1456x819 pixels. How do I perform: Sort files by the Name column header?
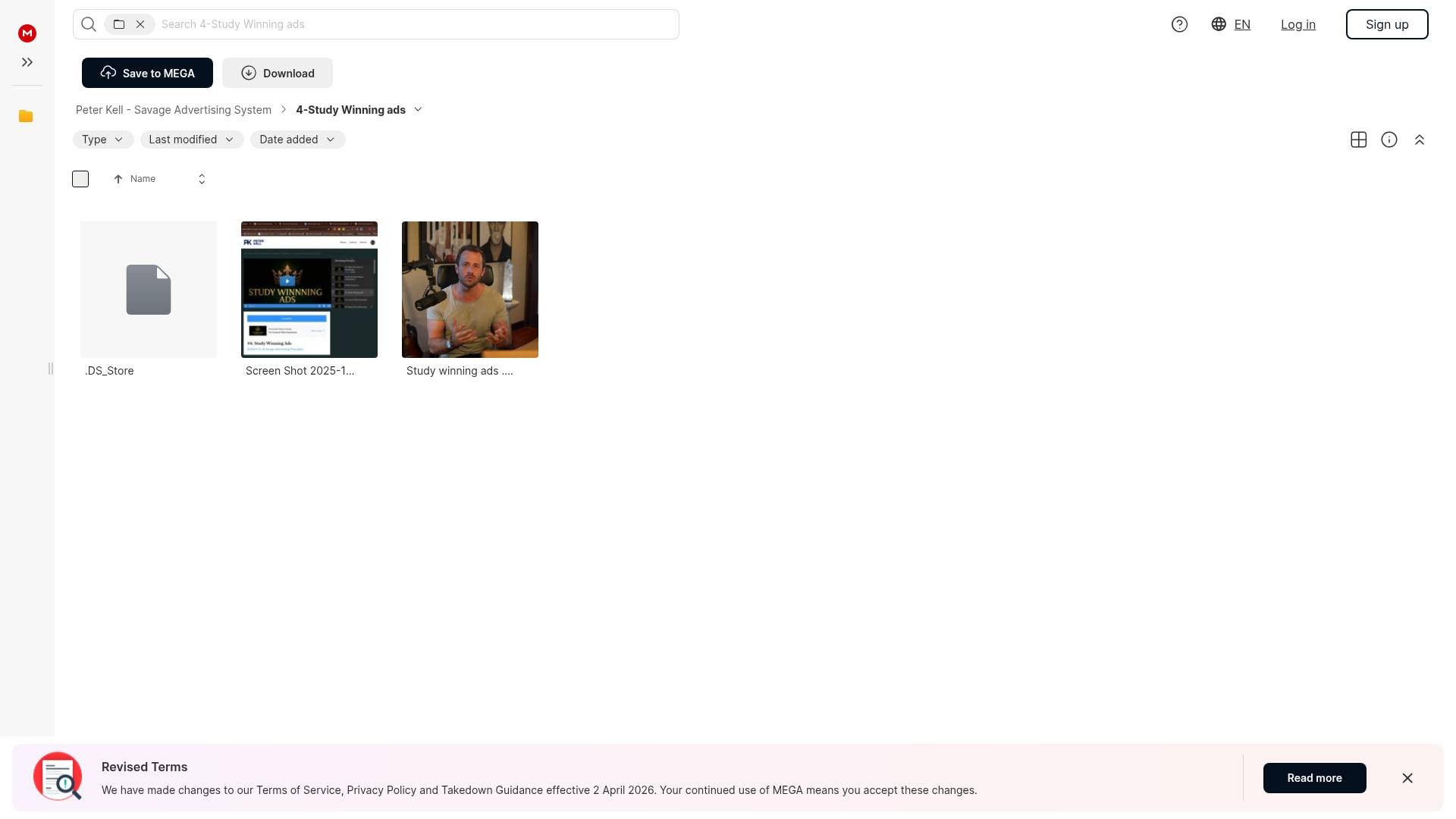pyautogui.click(x=143, y=179)
